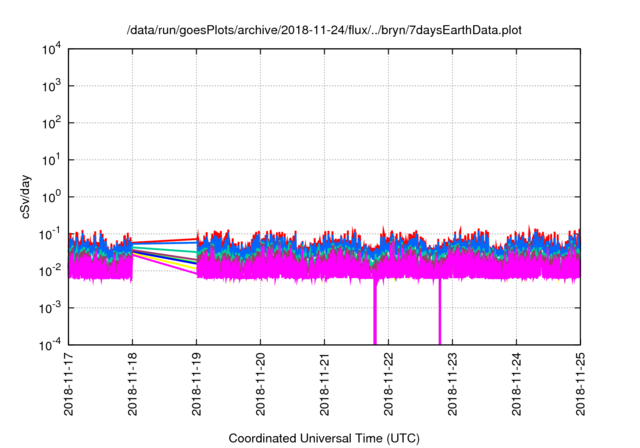Click the 10^-2 y-axis tick label

pos(51,271)
